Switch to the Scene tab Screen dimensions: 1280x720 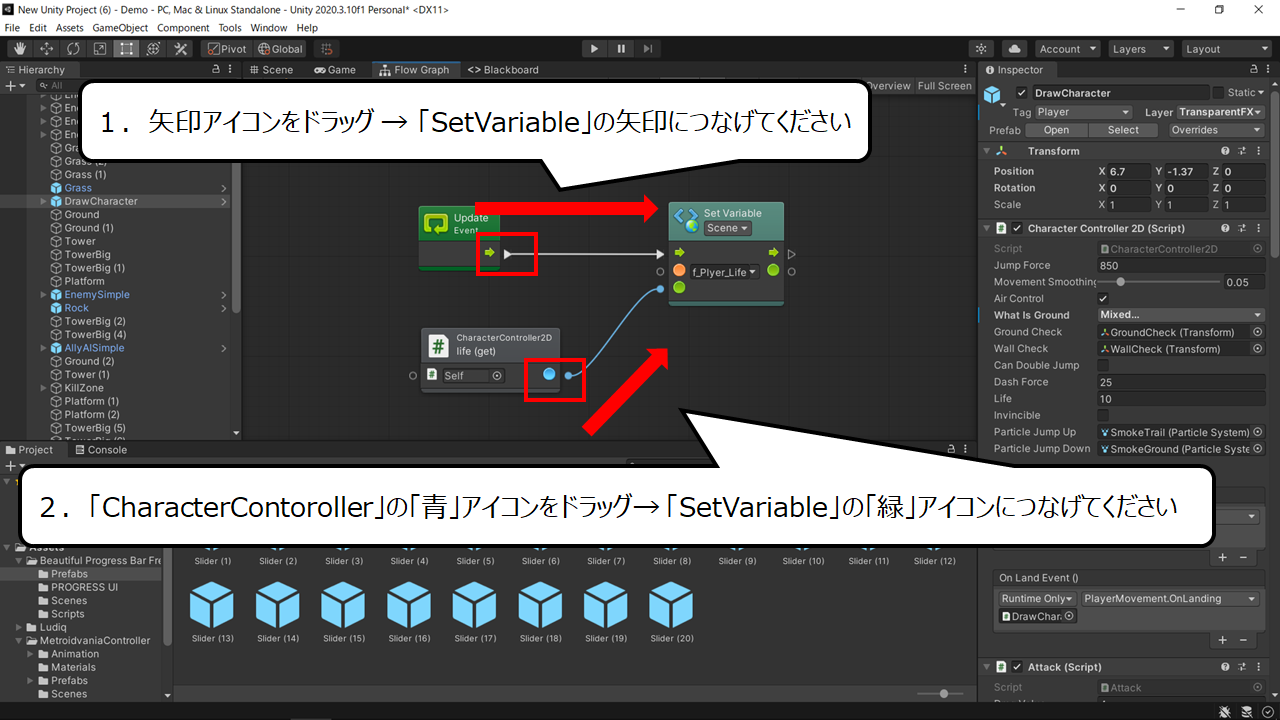coord(270,70)
